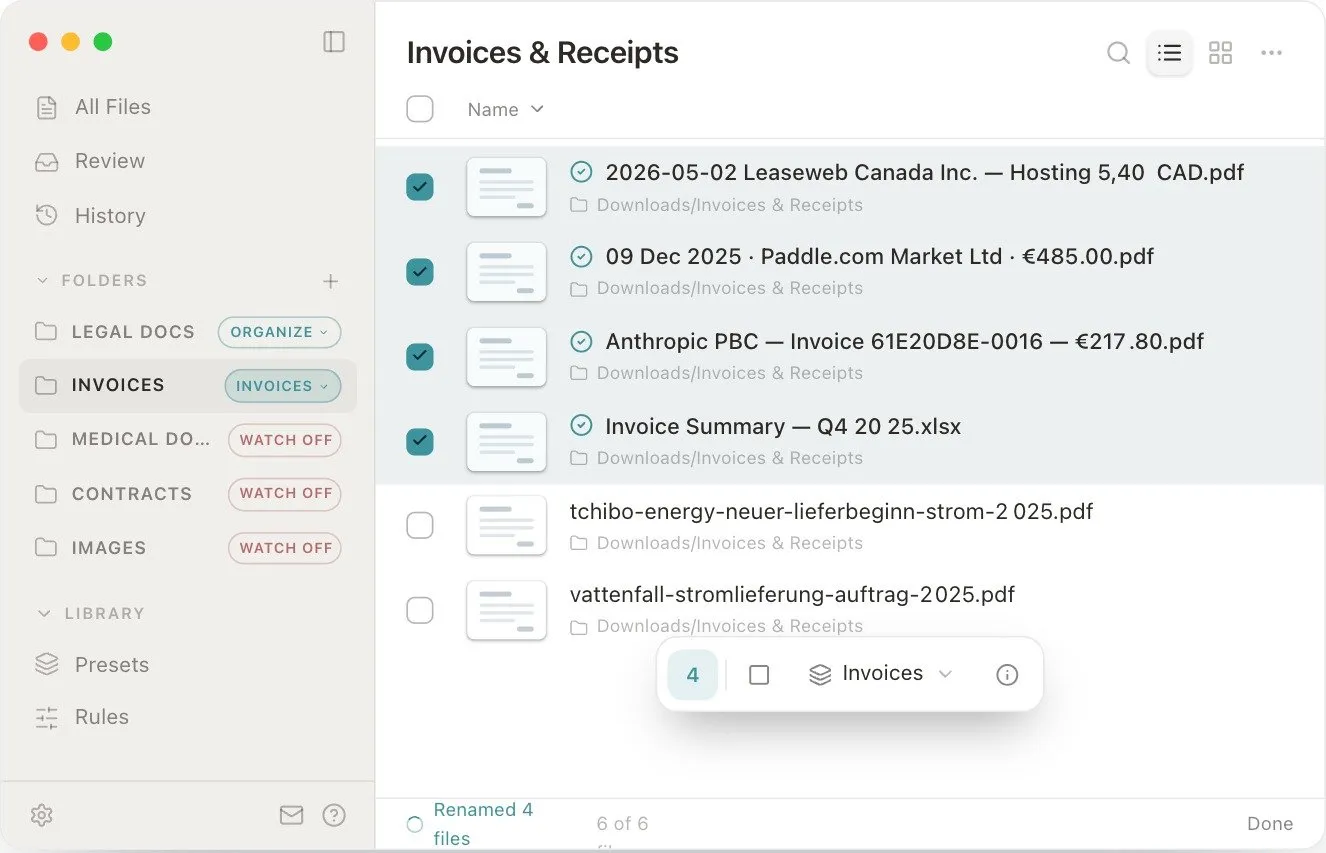The image size is (1326, 853).
Task: Click the selection count badge showing 4
Action: click(692, 675)
